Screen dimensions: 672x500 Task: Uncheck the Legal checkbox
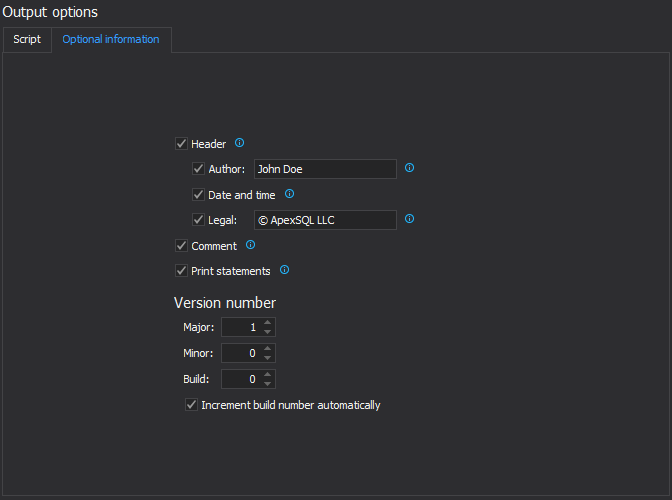198,220
